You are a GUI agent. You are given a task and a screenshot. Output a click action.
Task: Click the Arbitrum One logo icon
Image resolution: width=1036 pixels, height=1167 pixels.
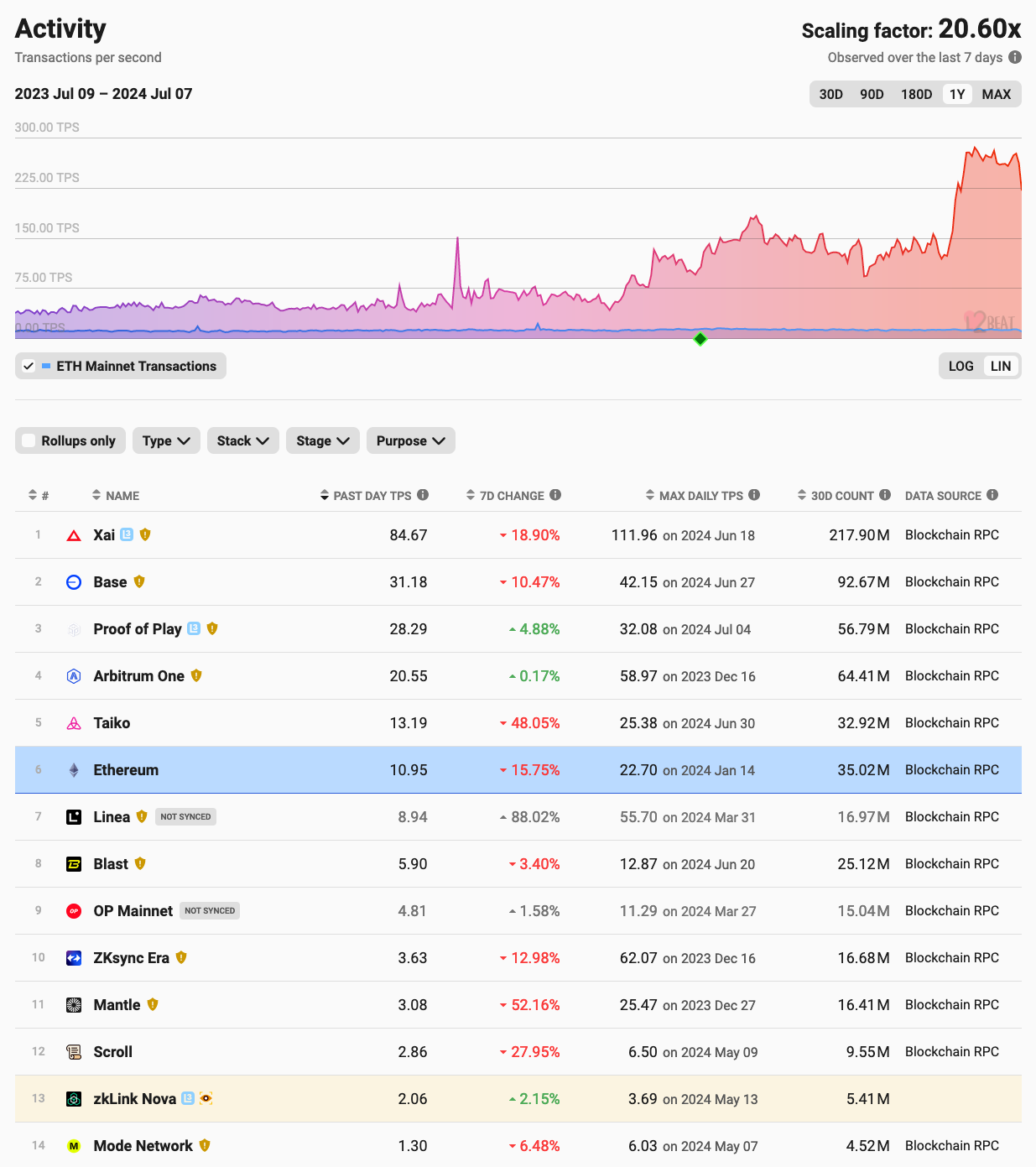74,676
